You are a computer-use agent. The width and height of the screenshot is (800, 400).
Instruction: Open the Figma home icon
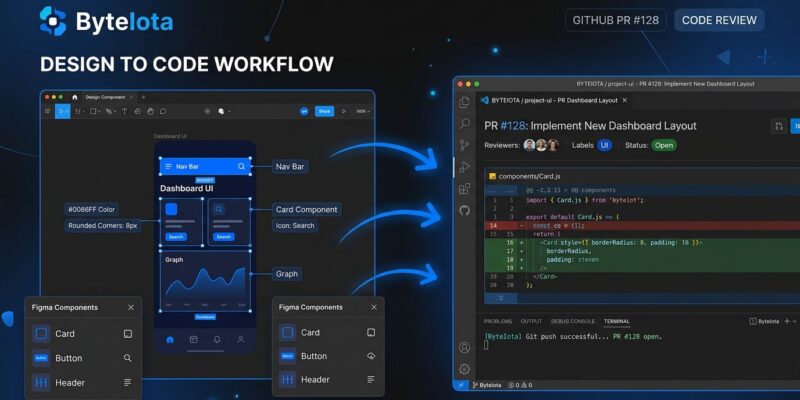coord(75,97)
